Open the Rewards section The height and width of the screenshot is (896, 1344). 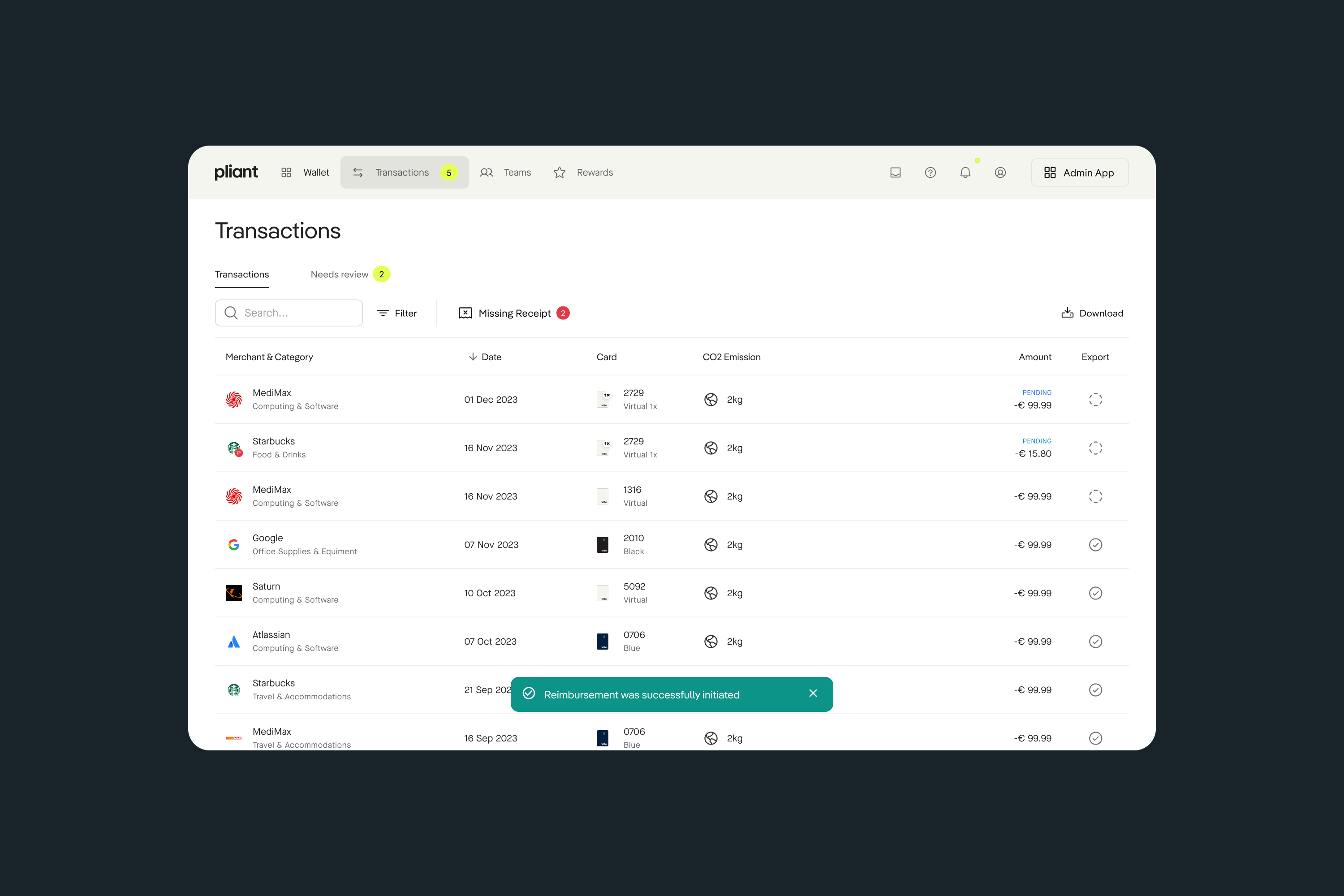click(583, 172)
